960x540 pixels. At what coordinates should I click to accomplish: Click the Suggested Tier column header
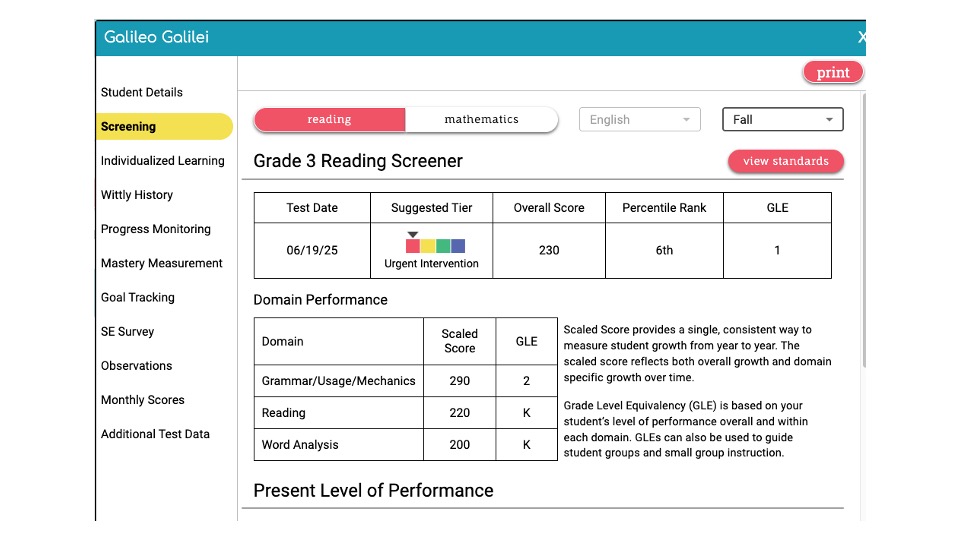point(432,208)
